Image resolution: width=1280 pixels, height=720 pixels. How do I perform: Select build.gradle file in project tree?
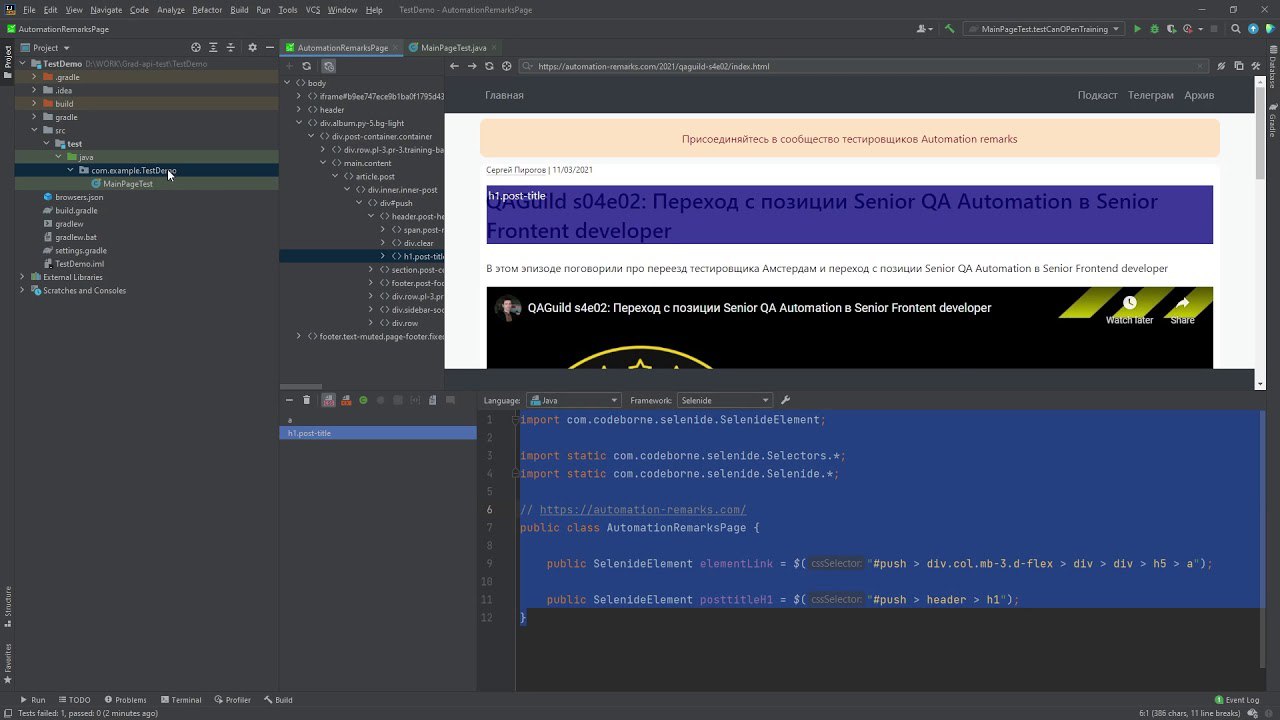click(x=77, y=211)
